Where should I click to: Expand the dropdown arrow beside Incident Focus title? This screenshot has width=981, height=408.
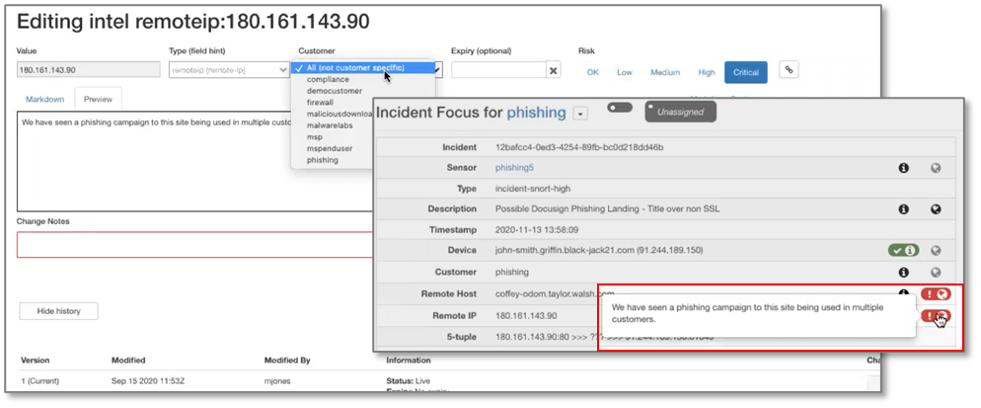pyautogui.click(x=581, y=114)
